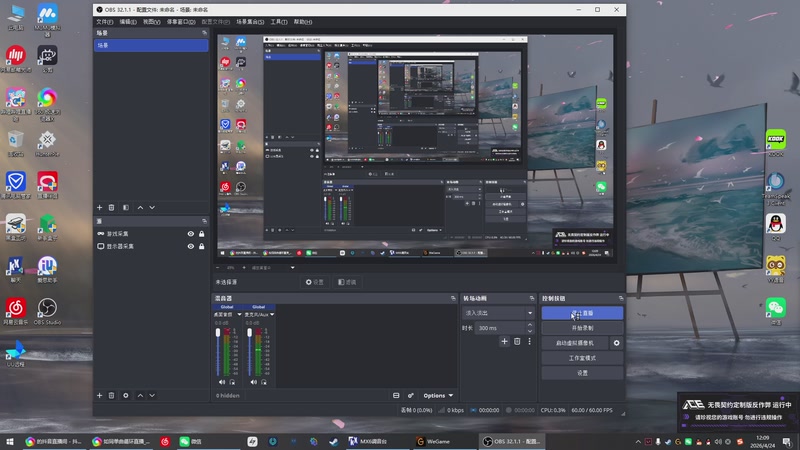Toggle the lock on 显示器采集 source
800x450 pixels.
tap(202, 246)
